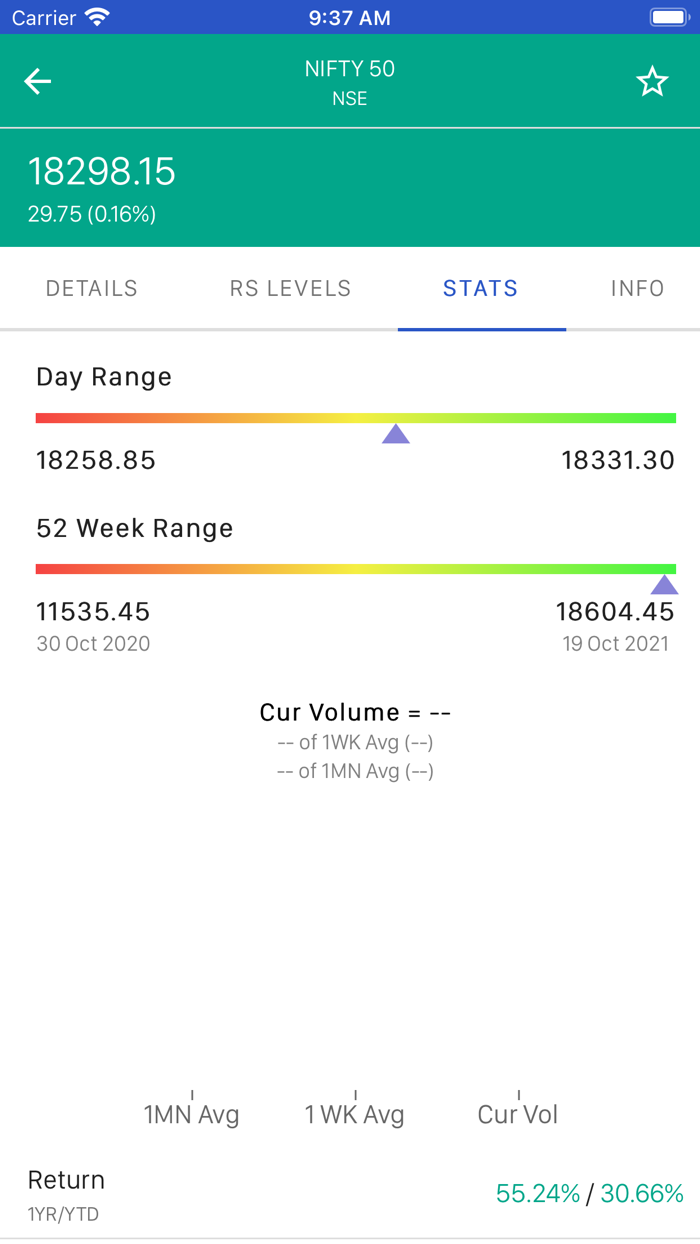Tap the 1MN Avg chart label
This screenshot has width=700, height=1244.
[x=192, y=1114]
